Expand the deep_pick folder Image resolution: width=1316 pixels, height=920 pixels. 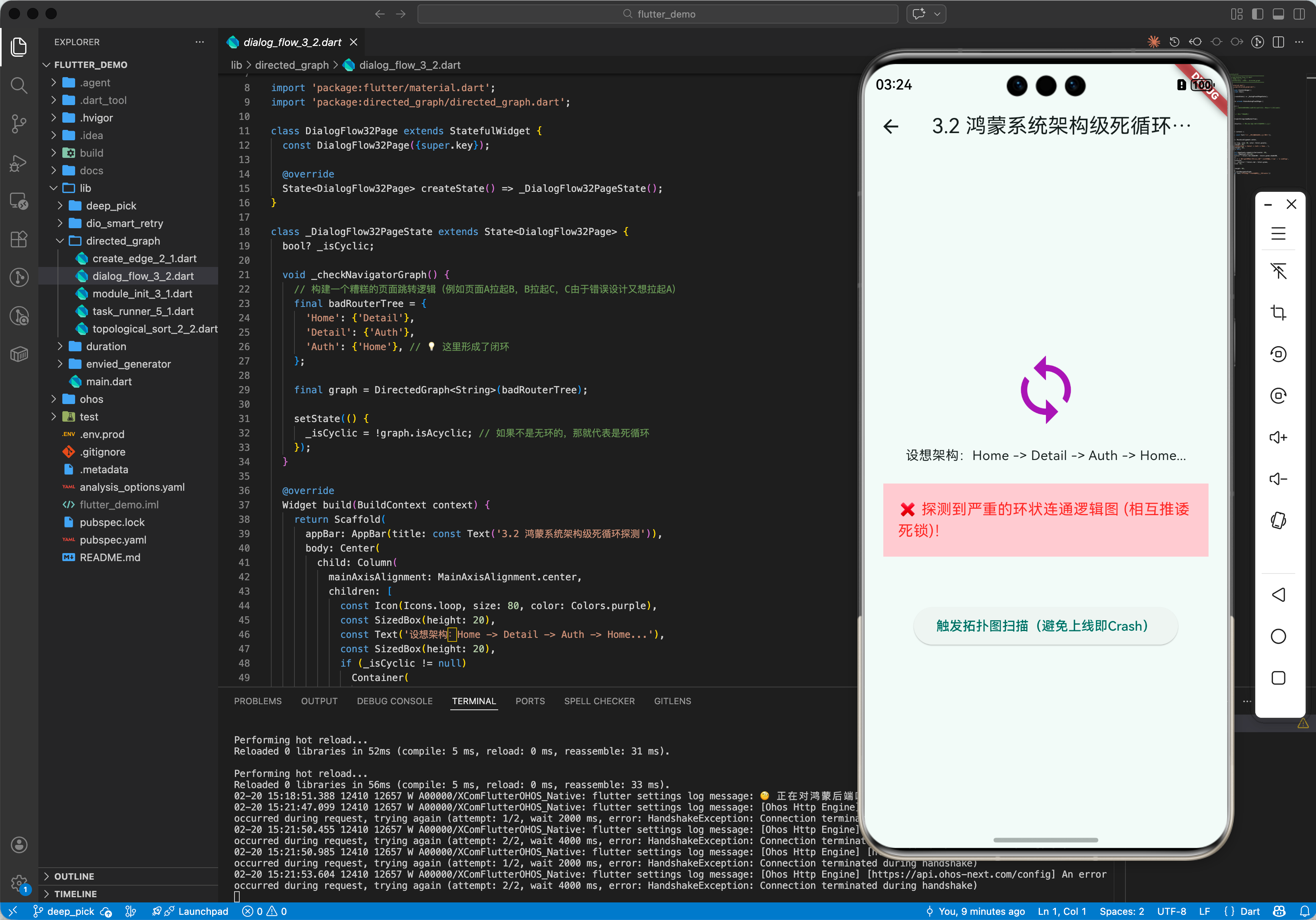pyautogui.click(x=111, y=206)
